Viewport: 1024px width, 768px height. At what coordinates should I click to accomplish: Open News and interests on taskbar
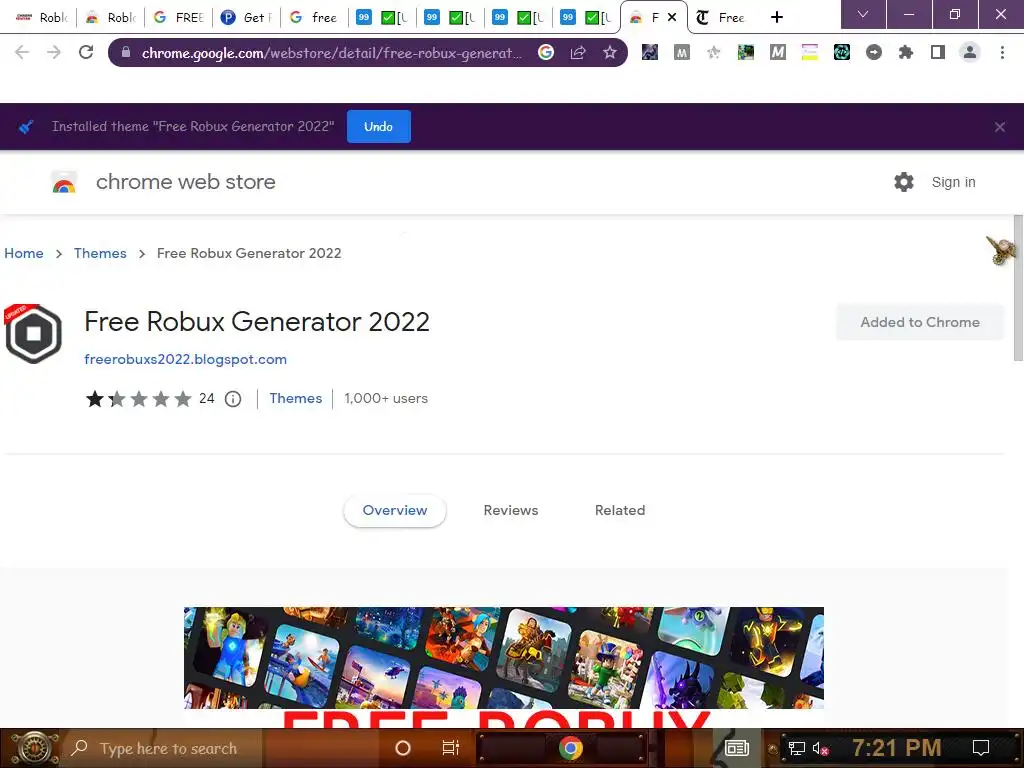(737, 748)
